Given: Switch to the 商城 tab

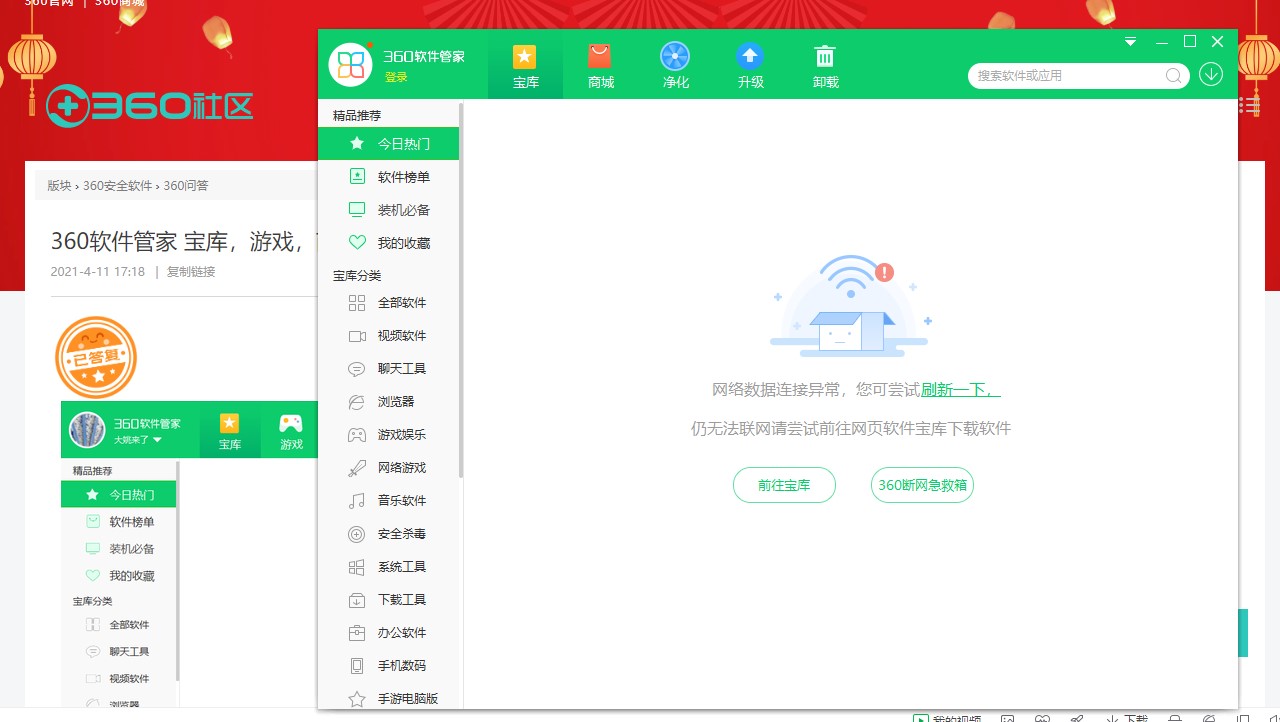Looking at the screenshot, I should point(600,66).
